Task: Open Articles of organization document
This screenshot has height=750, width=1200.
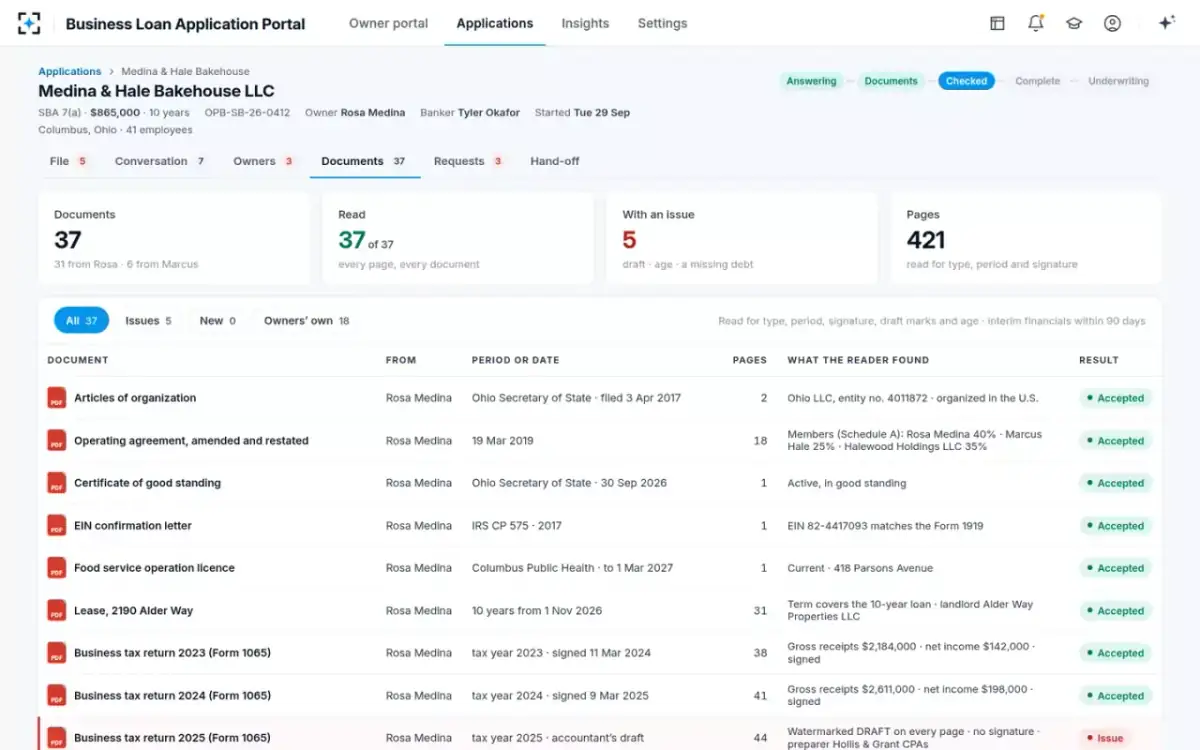Action: (x=135, y=398)
